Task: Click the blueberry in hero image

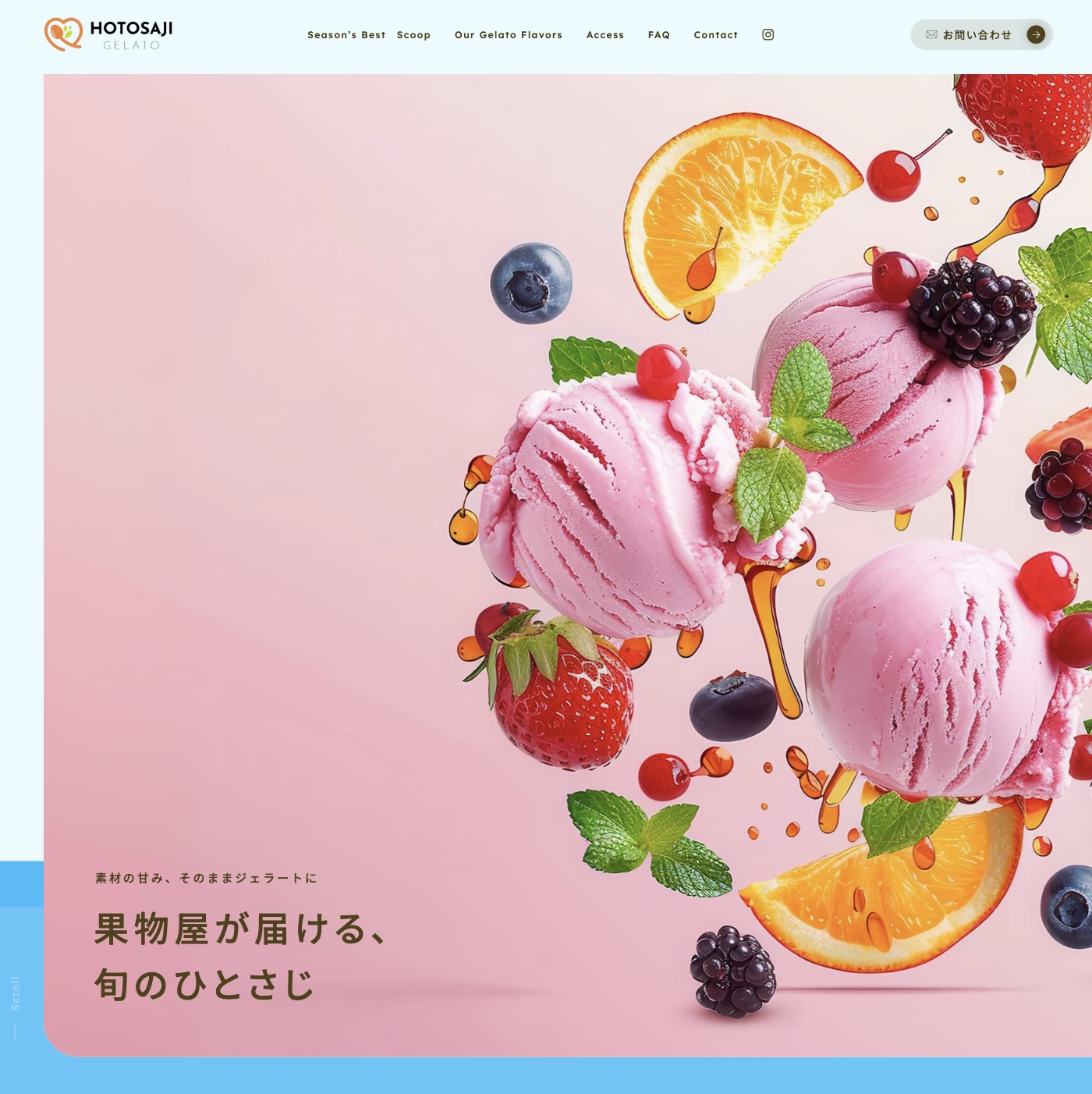Action: pos(531,282)
